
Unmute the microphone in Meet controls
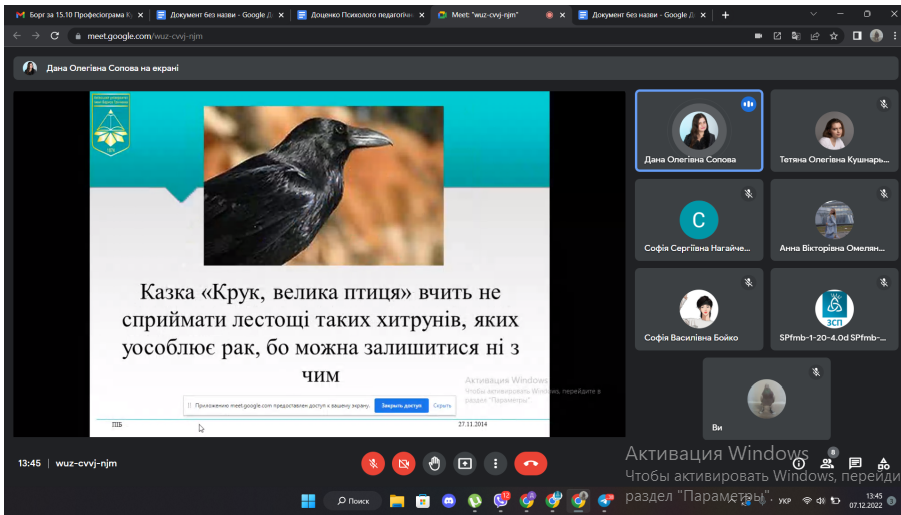(x=372, y=463)
